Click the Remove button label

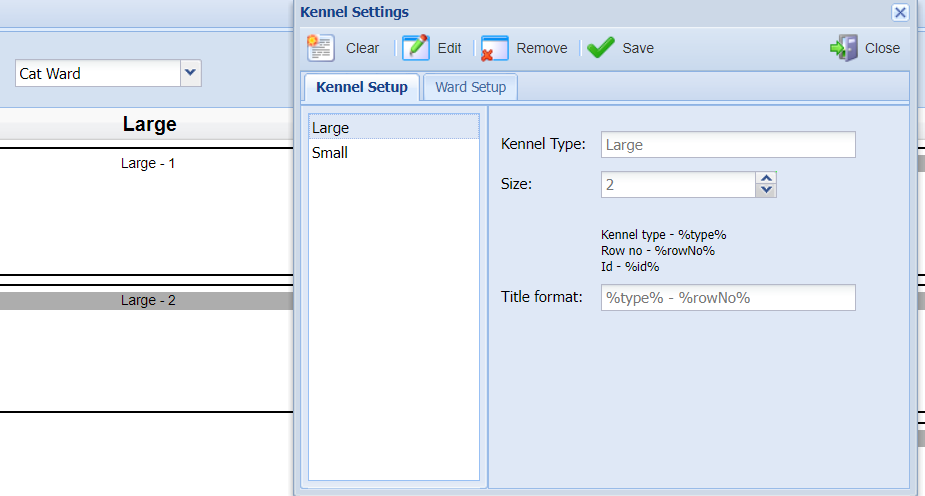[x=542, y=48]
